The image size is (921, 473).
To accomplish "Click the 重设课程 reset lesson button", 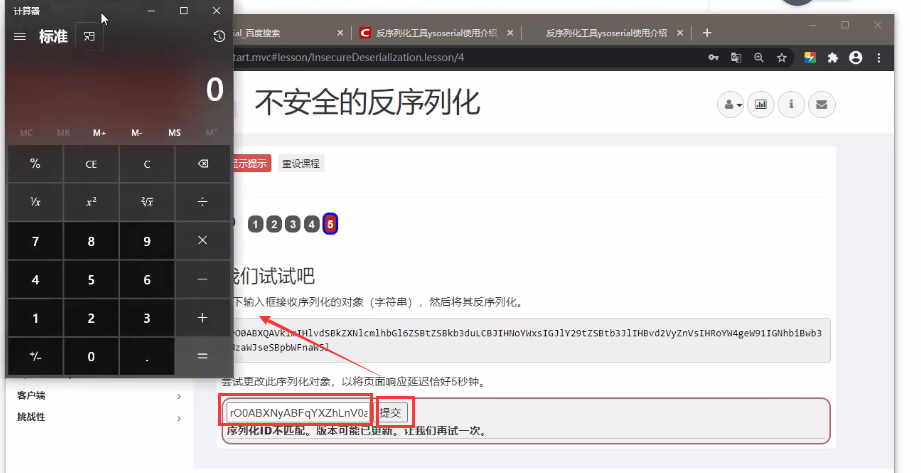I will (x=301, y=163).
